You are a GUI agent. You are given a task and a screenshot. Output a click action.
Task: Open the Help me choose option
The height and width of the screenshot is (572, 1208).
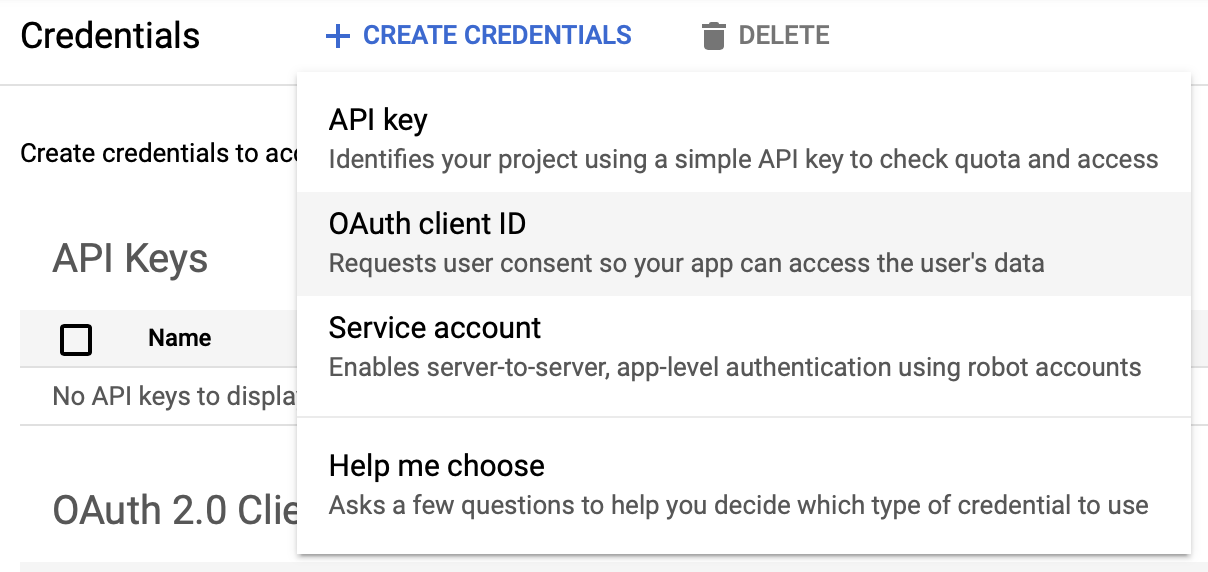tap(744, 485)
